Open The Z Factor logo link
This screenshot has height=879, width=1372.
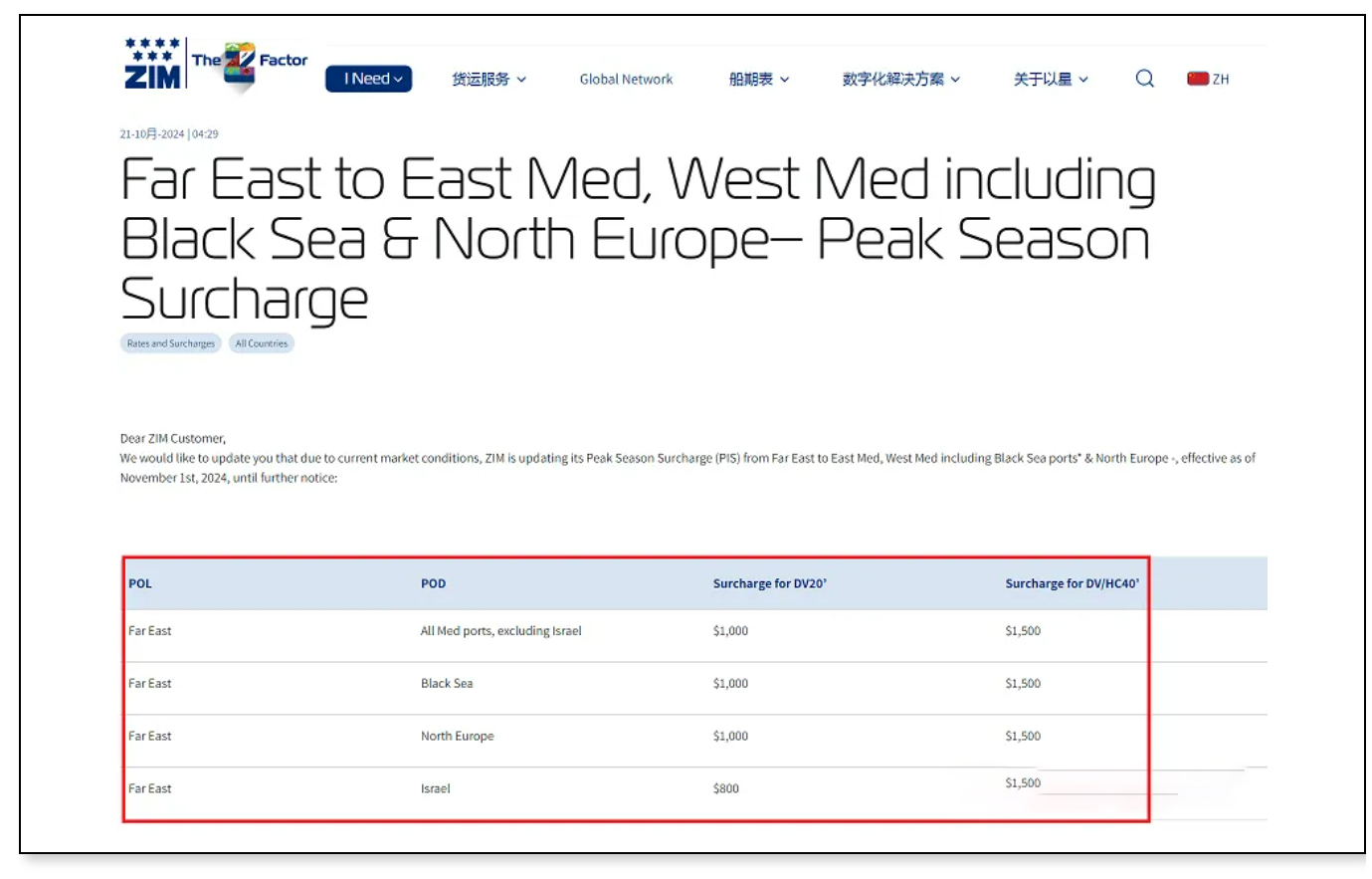250,66
